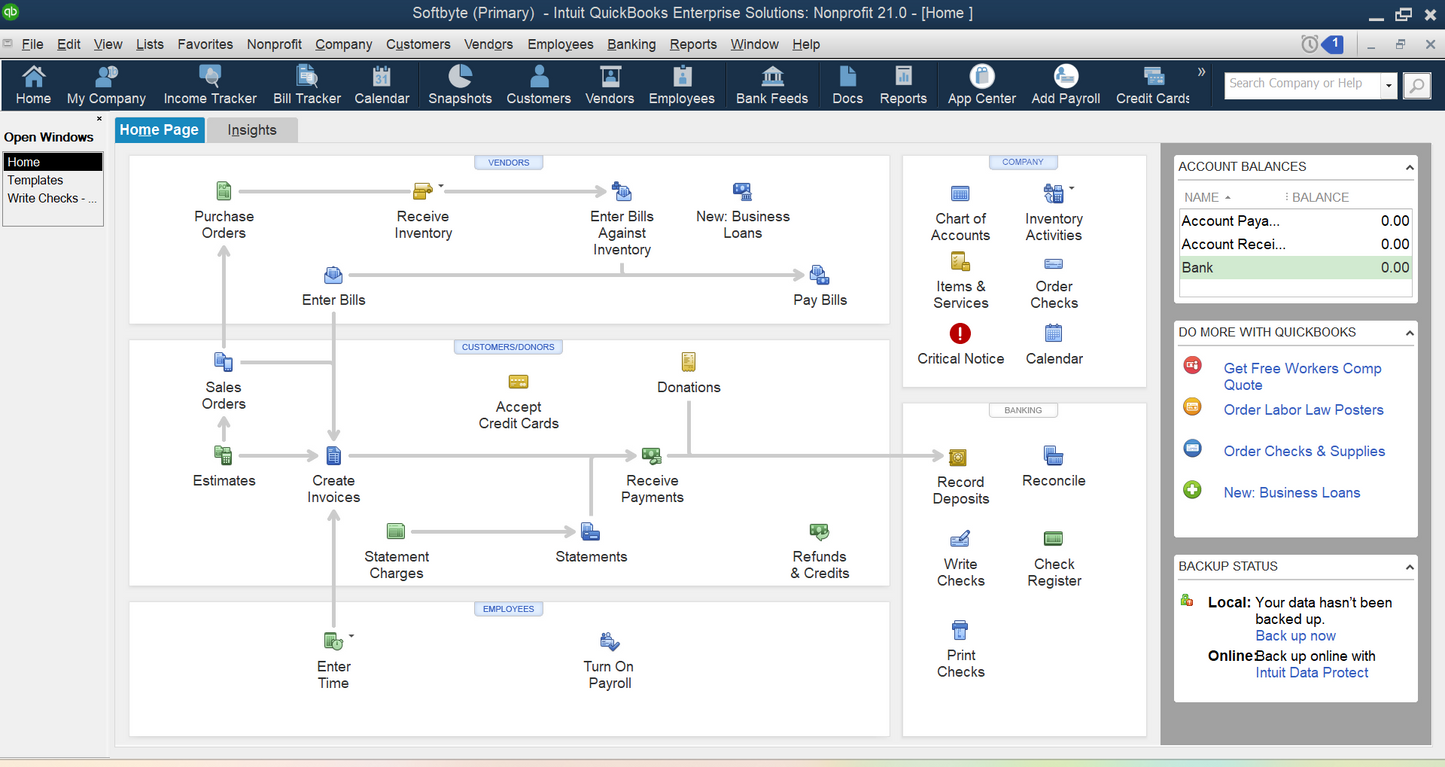Open the Nonprofit menu
The image size is (1445, 767).
[274, 44]
